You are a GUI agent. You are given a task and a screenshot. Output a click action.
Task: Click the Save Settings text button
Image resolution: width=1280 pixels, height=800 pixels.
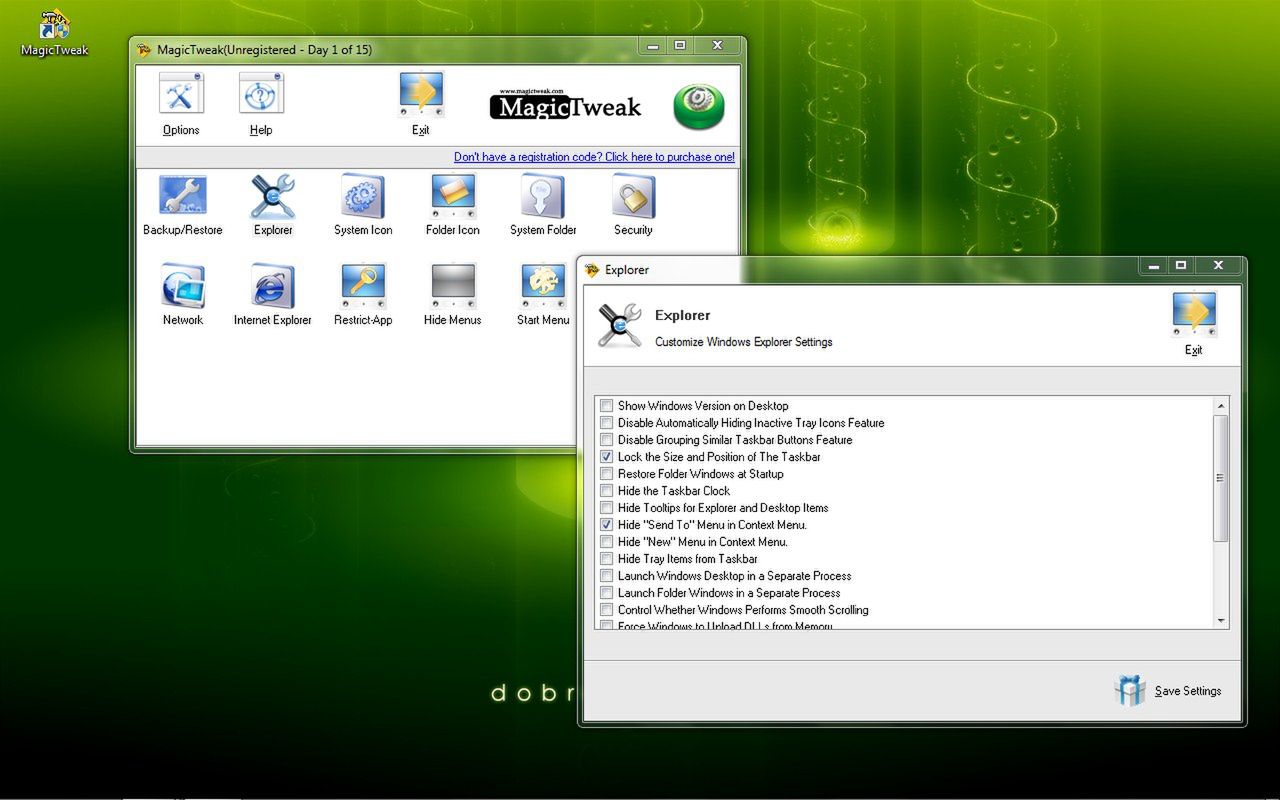tap(1188, 691)
